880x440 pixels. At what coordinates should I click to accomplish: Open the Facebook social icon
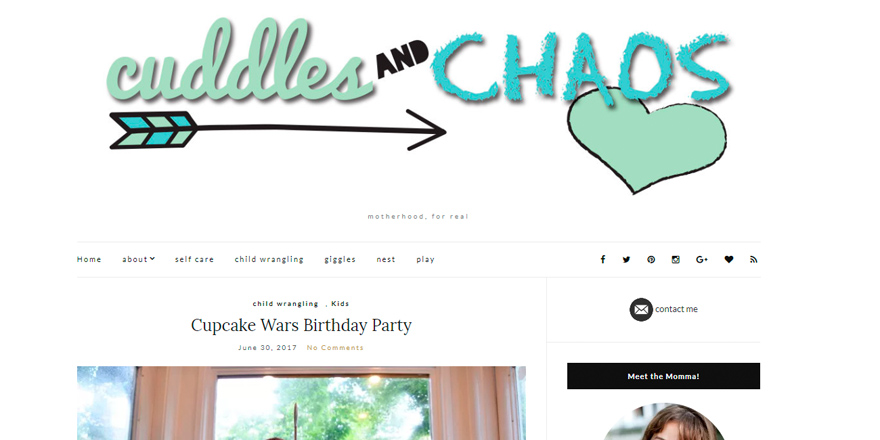pyautogui.click(x=603, y=259)
